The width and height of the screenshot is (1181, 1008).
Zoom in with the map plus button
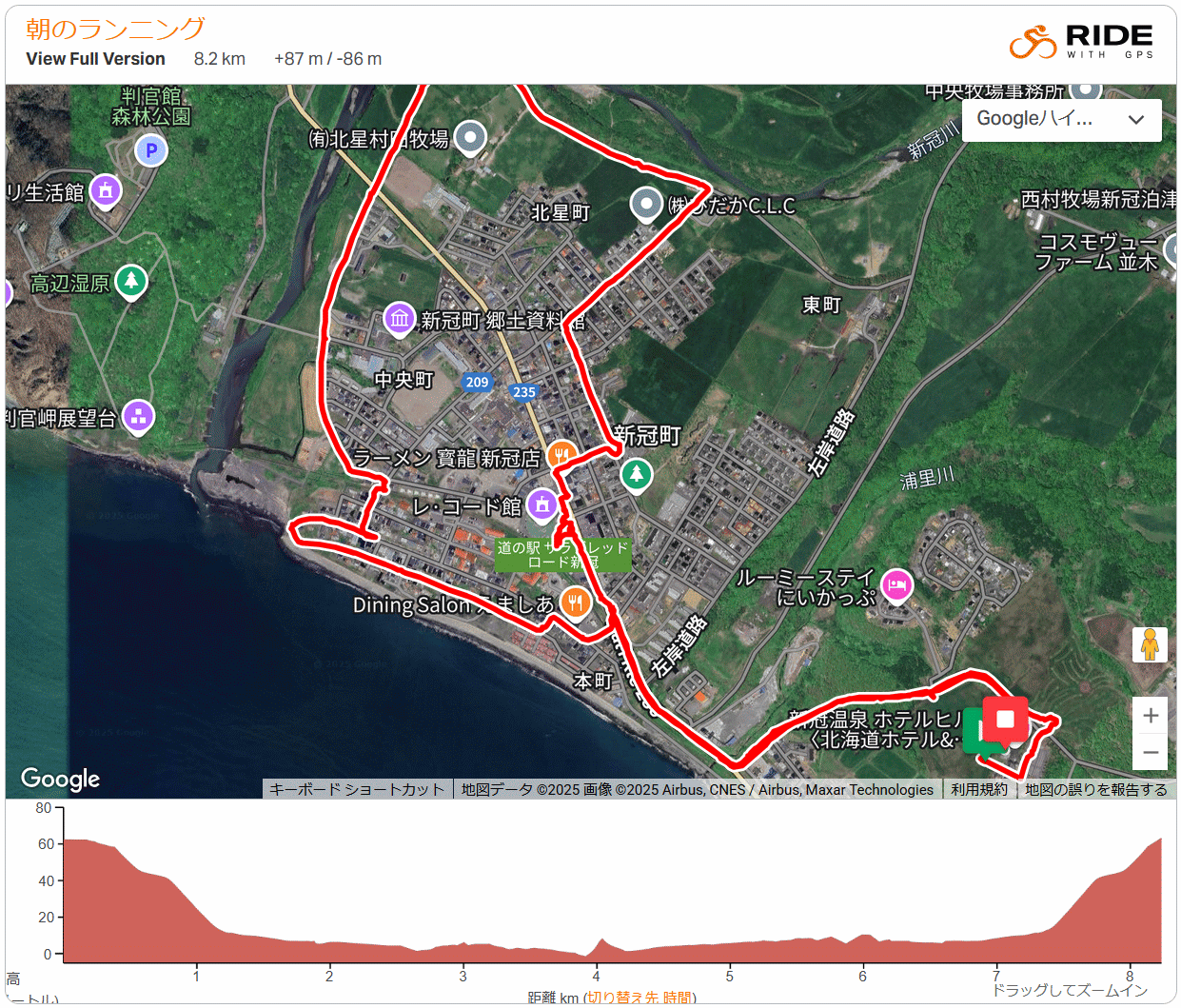[x=1150, y=716]
